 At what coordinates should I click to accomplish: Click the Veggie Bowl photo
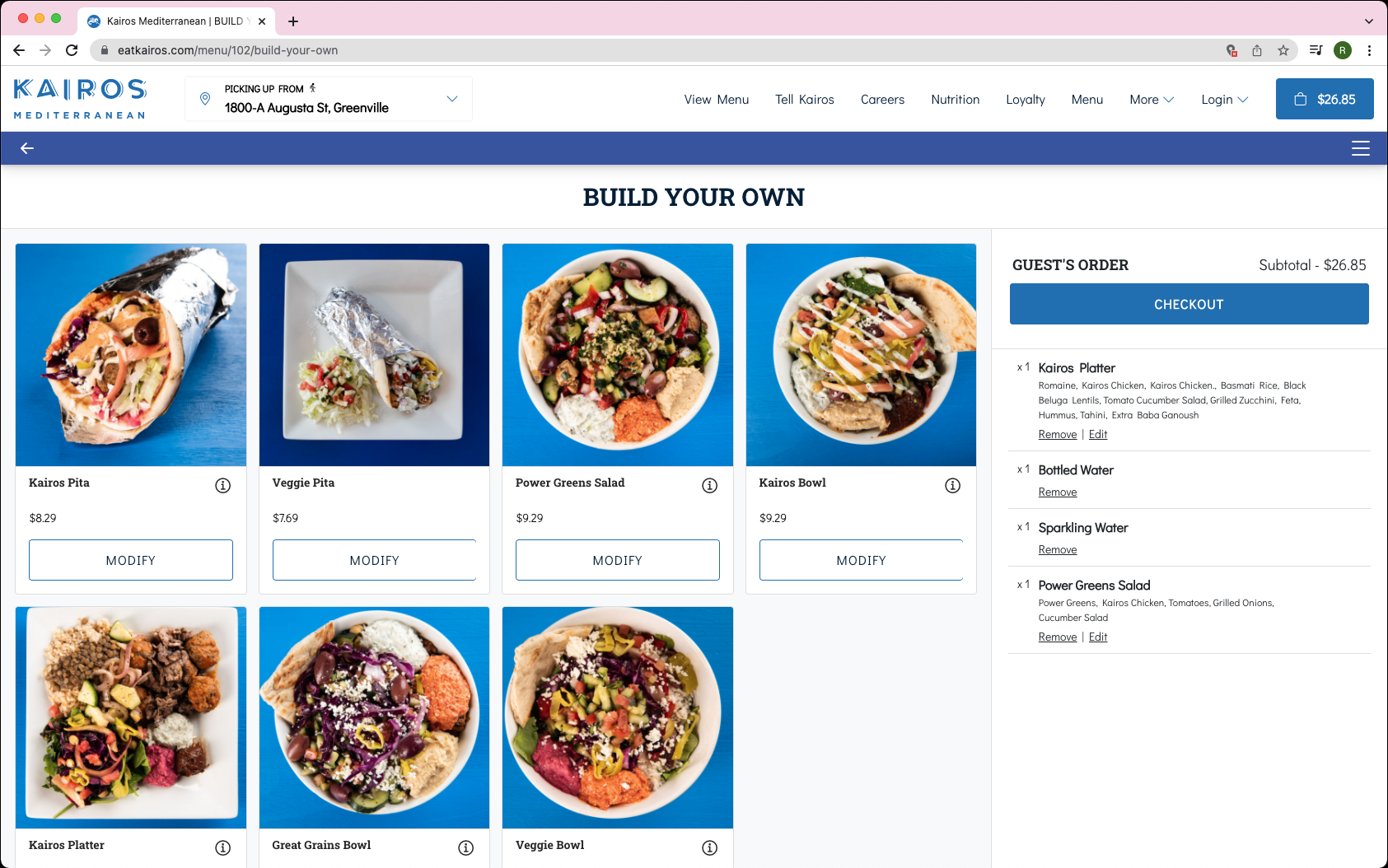[618, 718]
